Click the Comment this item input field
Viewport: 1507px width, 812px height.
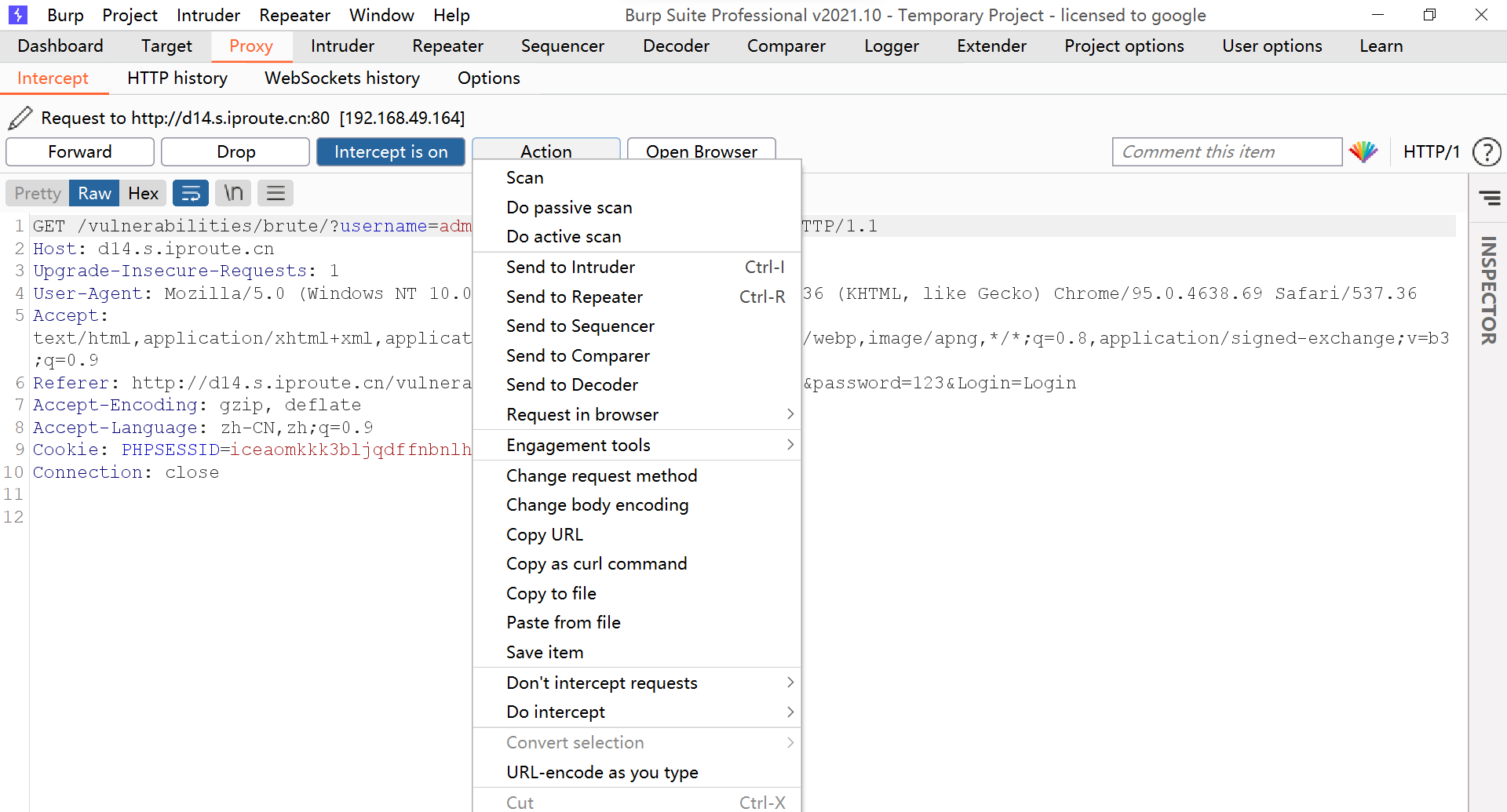pos(1226,151)
